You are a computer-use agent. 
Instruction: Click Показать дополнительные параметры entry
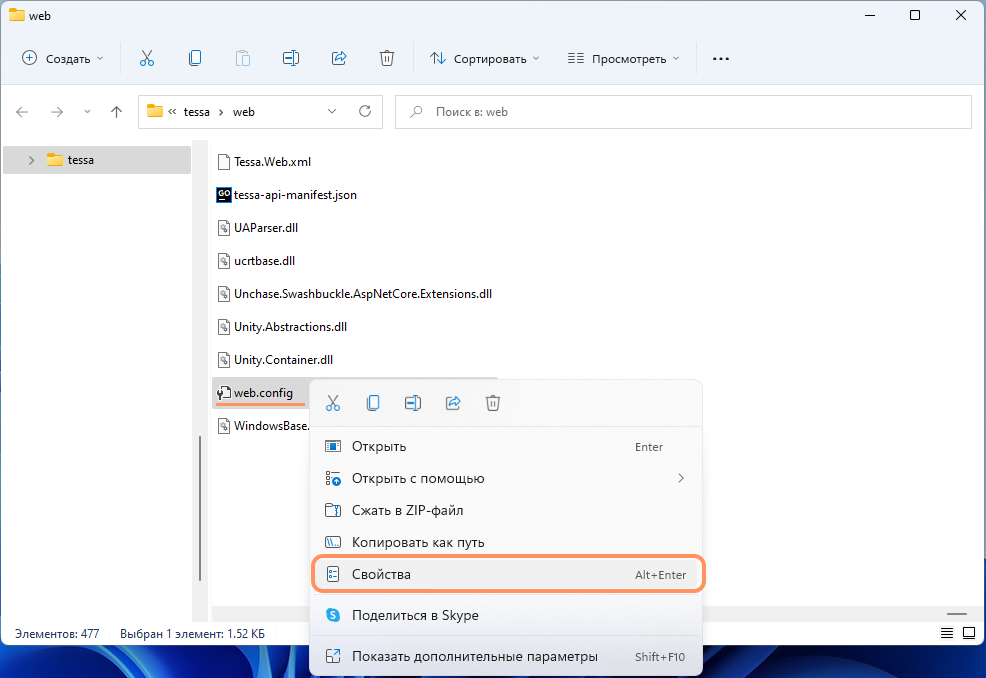click(x=474, y=656)
